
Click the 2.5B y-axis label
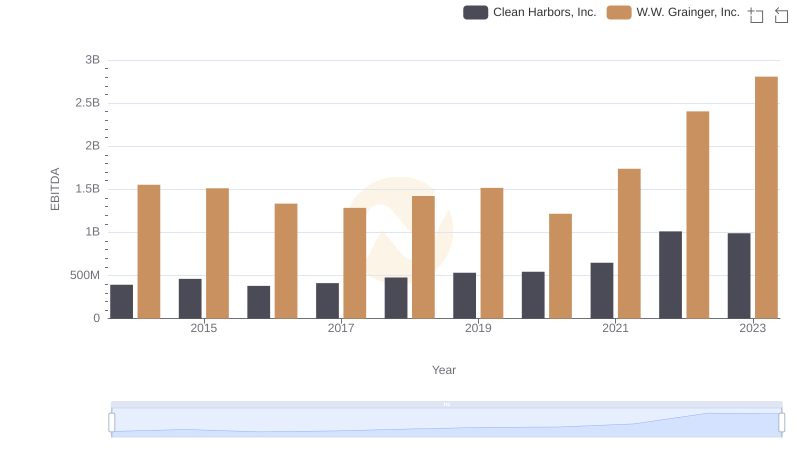pyautogui.click(x=88, y=103)
